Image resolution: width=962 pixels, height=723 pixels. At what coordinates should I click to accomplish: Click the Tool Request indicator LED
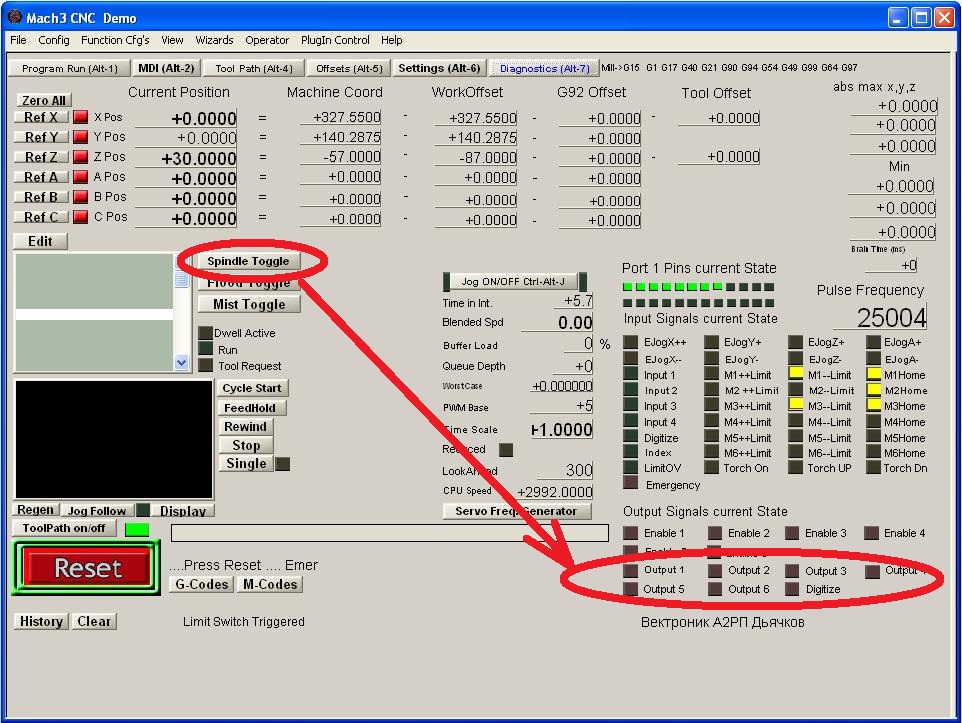(x=206, y=366)
